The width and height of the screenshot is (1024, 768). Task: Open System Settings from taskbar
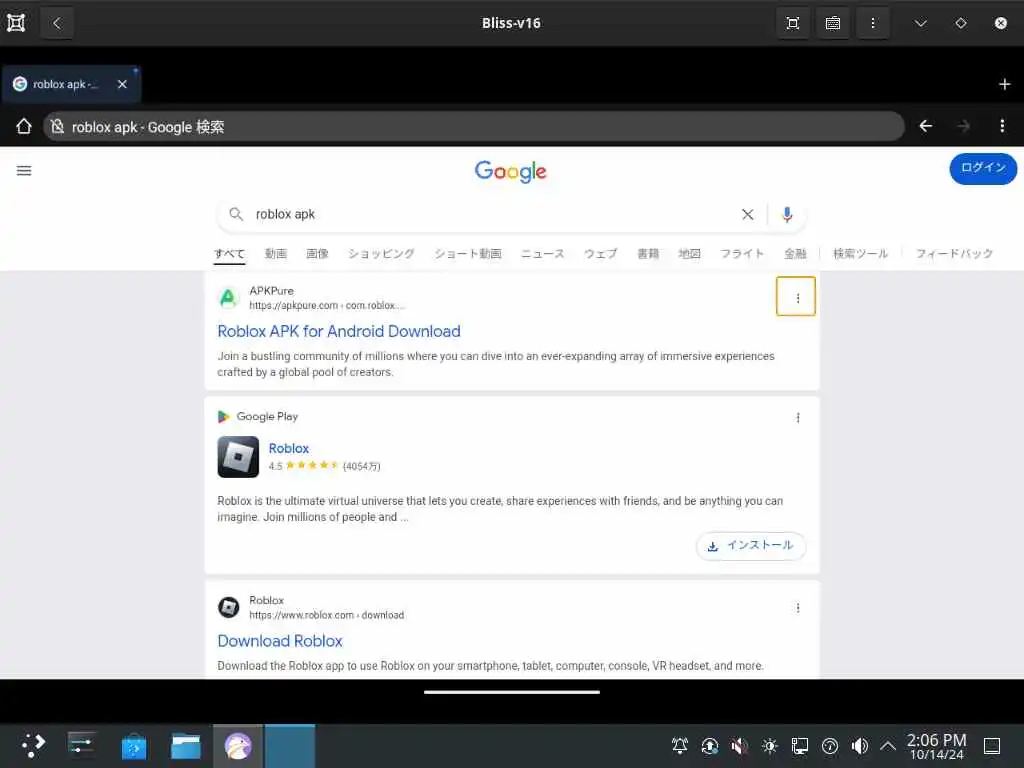tap(81, 746)
